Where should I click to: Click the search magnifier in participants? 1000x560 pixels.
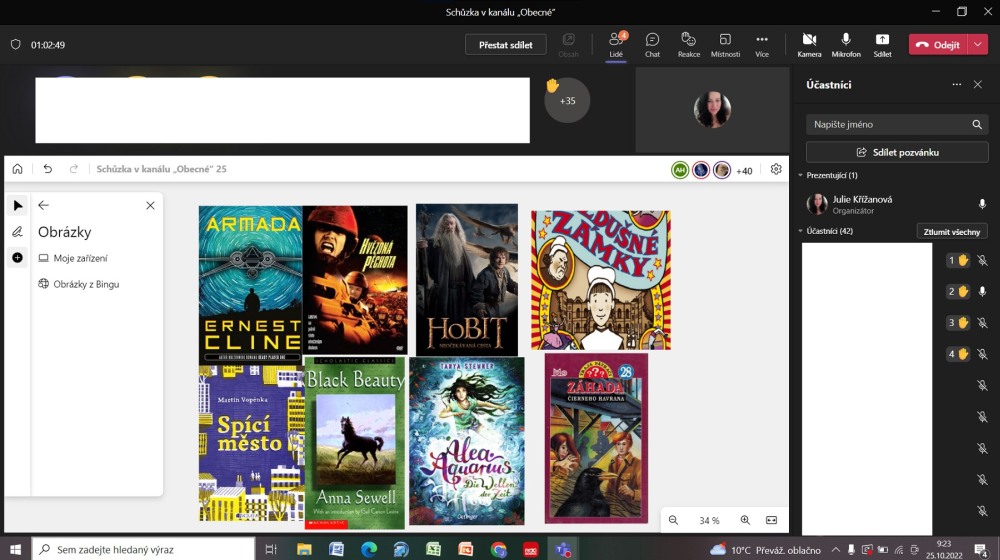976,124
